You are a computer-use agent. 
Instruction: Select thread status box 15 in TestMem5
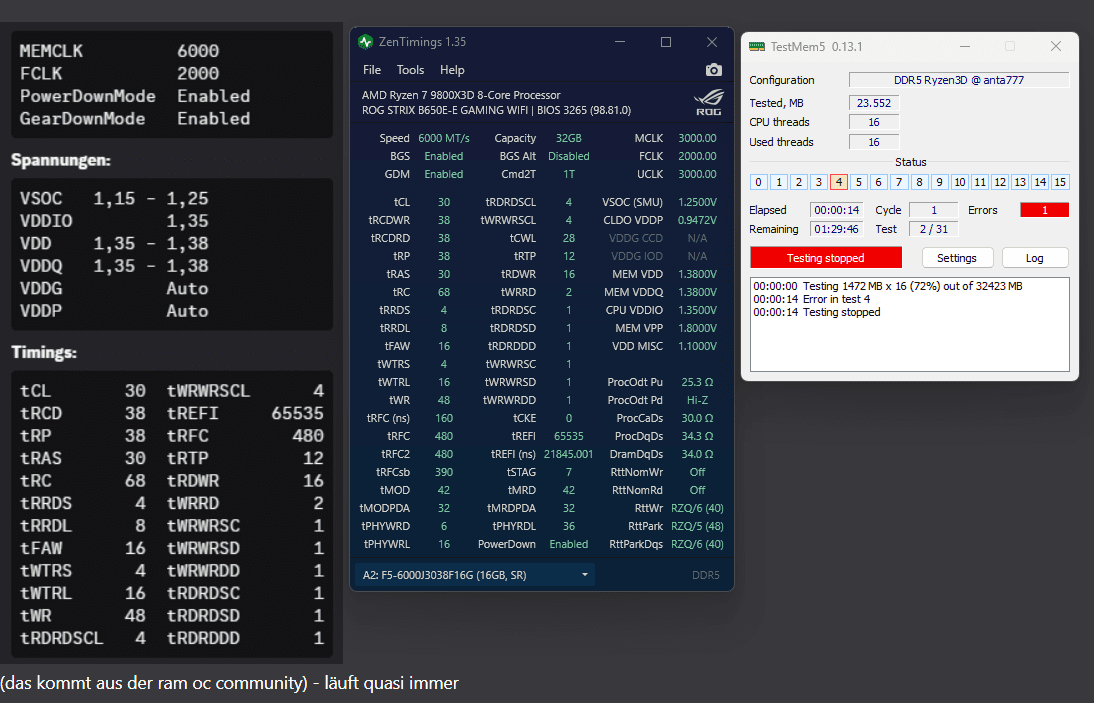[x=1060, y=182]
